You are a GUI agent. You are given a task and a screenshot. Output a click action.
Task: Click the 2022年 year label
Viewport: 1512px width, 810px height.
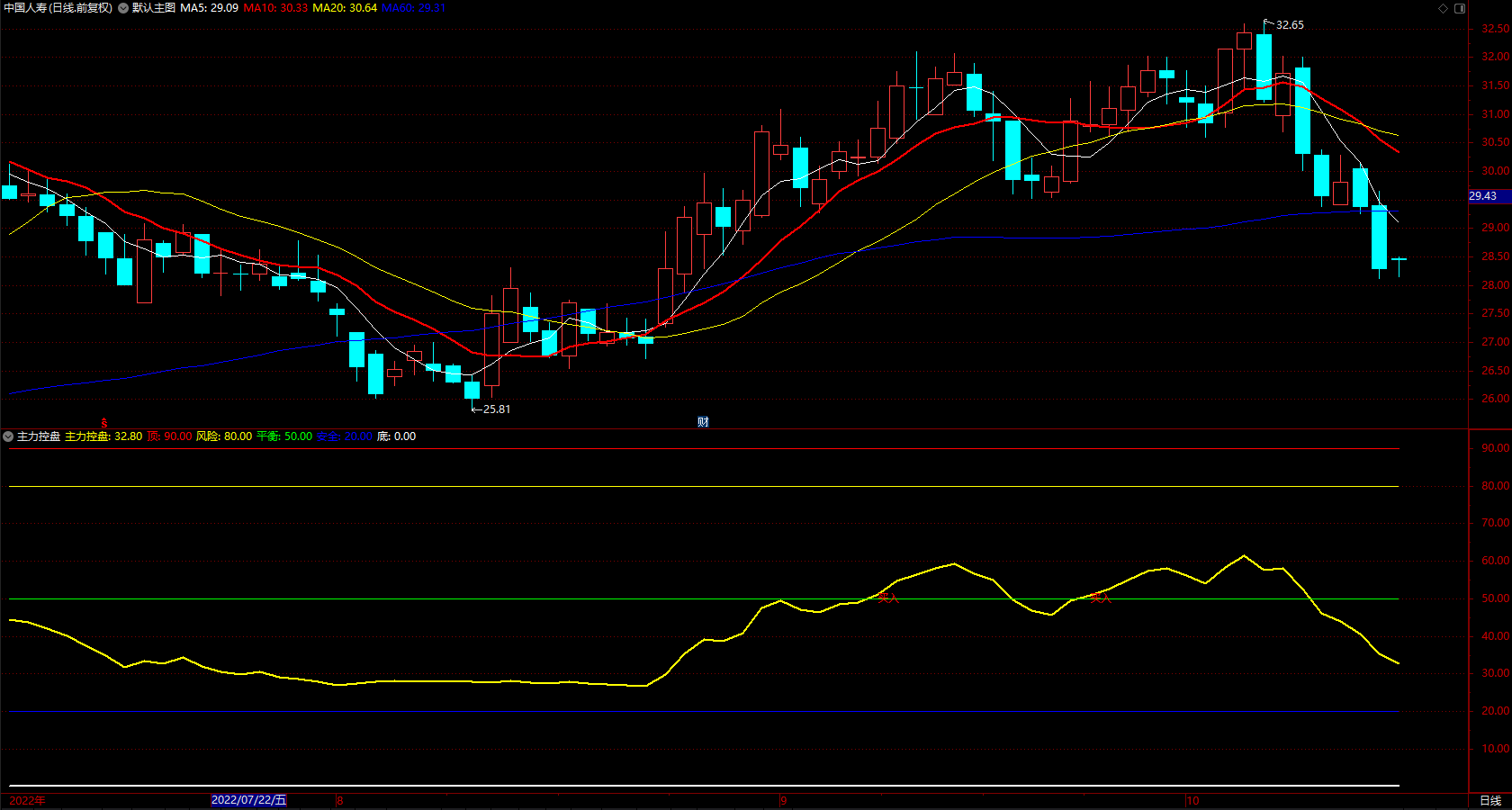pyautogui.click(x=27, y=800)
